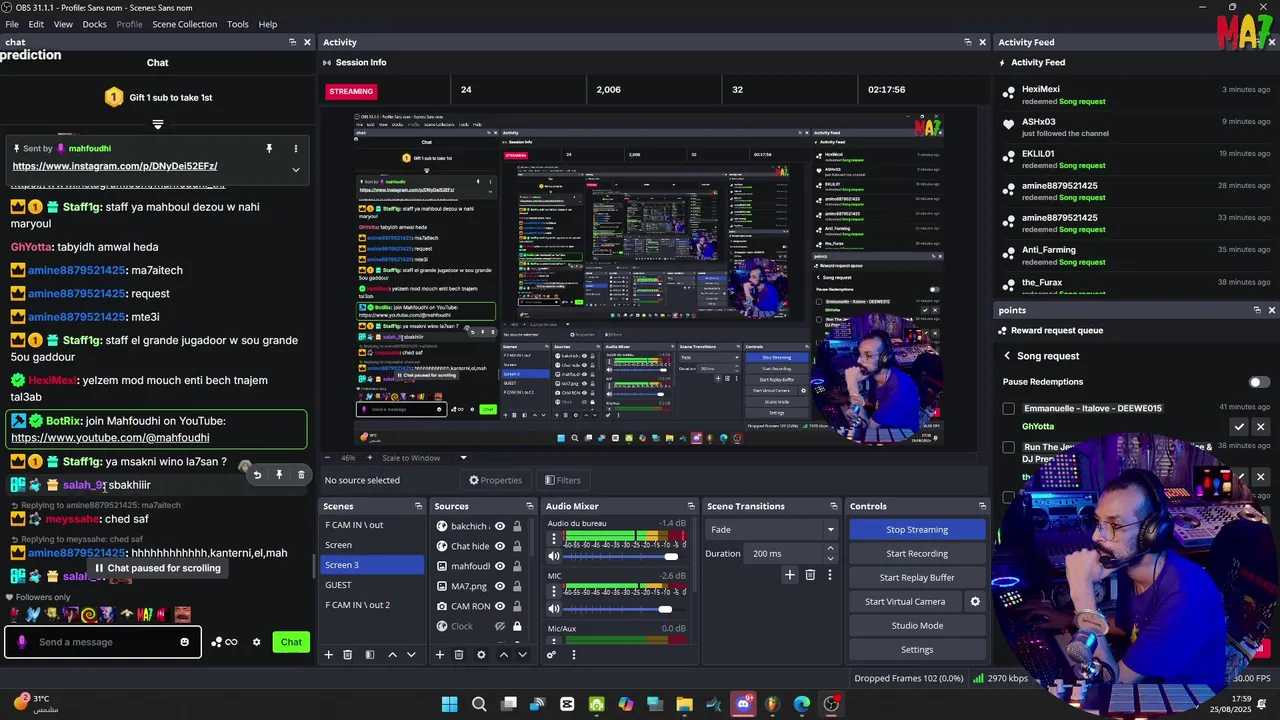
Task: Open scene filters icon in Scenes toolbar
Action: coord(369,655)
